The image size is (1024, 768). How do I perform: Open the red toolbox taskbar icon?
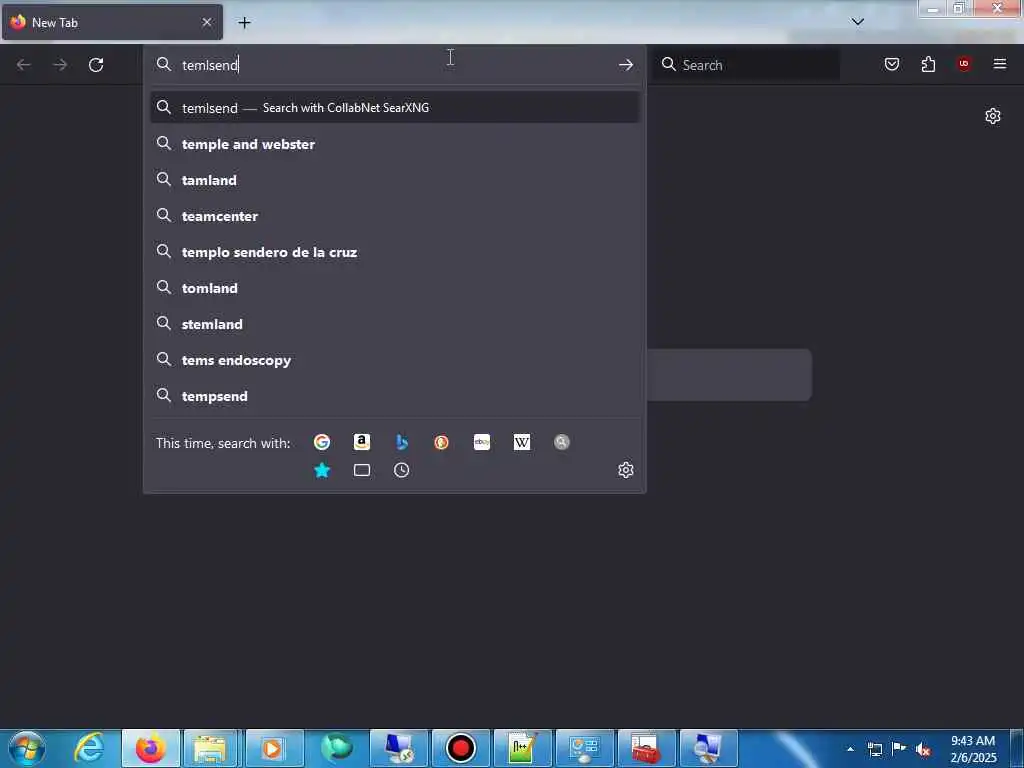coord(646,748)
